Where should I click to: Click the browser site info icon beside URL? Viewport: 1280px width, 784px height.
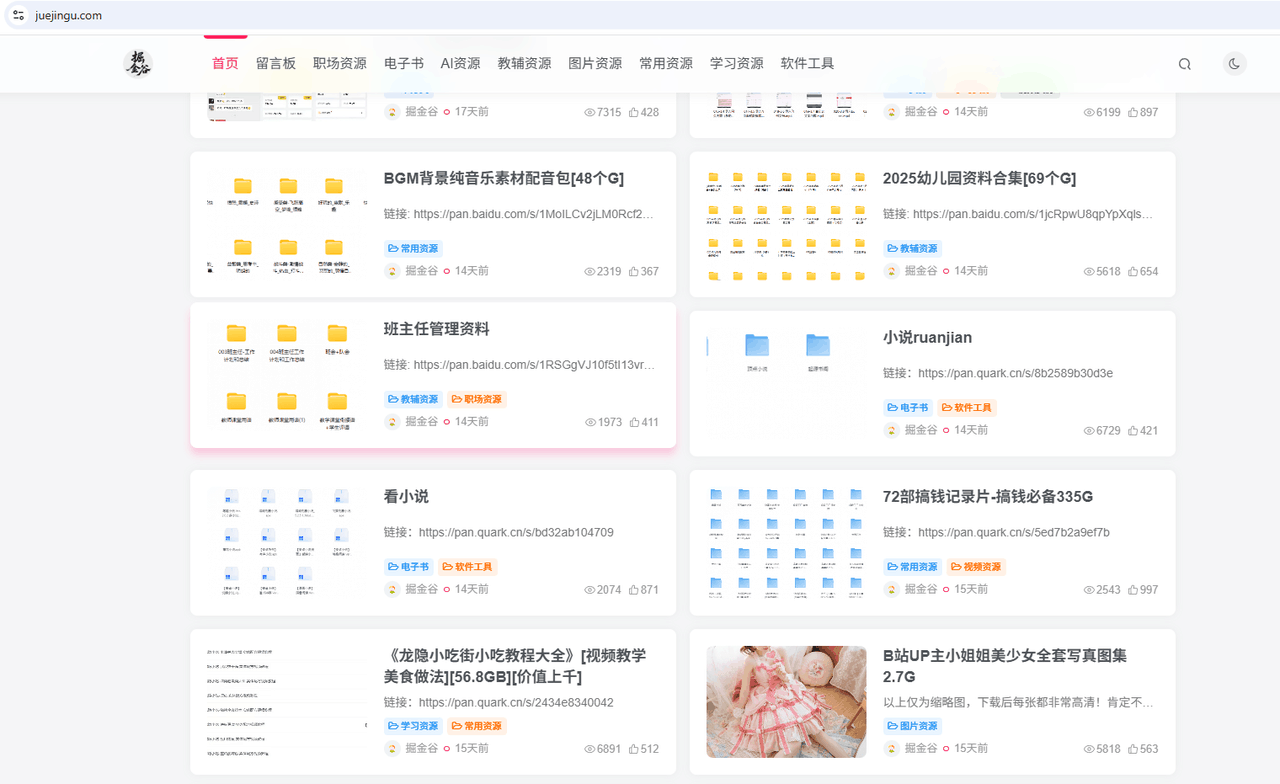point(18,15)
